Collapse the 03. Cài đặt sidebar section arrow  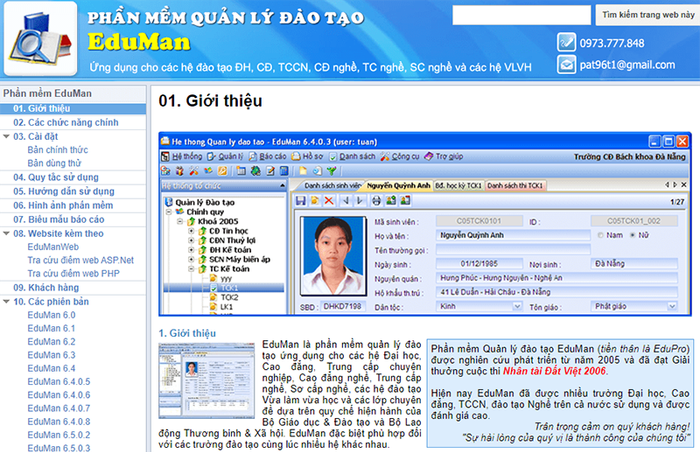tap(6, 136)
